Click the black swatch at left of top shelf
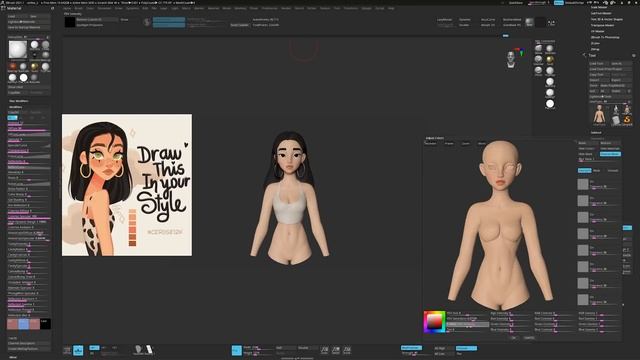This screenshot has height=360, width=640. tap(70, 22)
